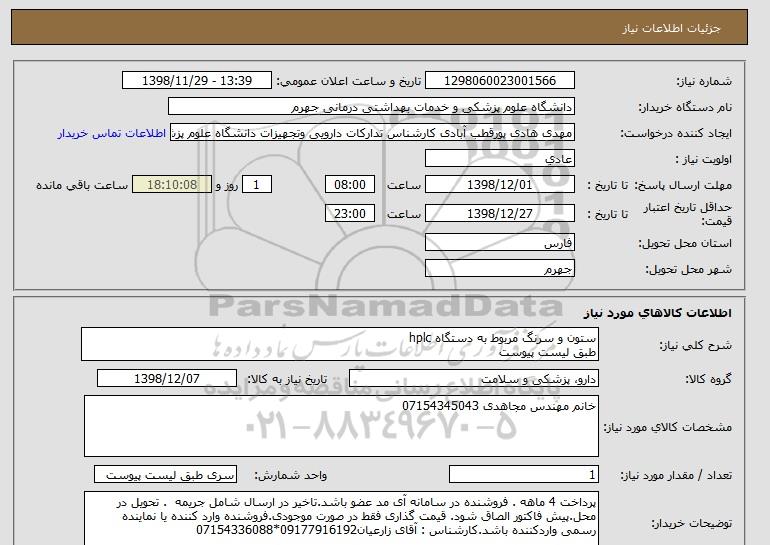The width and height of the screenshot is (770, 545).
Task: Click the goods need date field 1398/12/07
Action: [x=167, y=379]
